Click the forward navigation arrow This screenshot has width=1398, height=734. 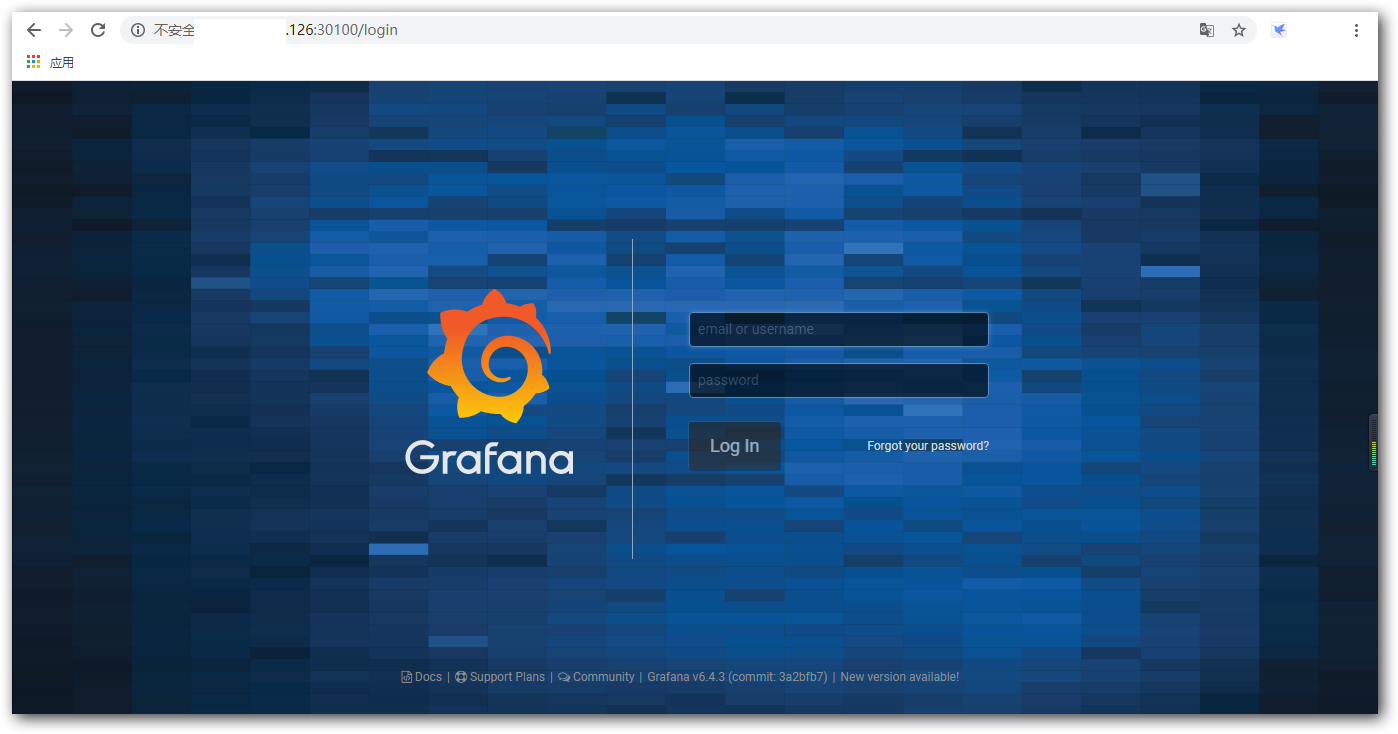[x=66, y=30]
